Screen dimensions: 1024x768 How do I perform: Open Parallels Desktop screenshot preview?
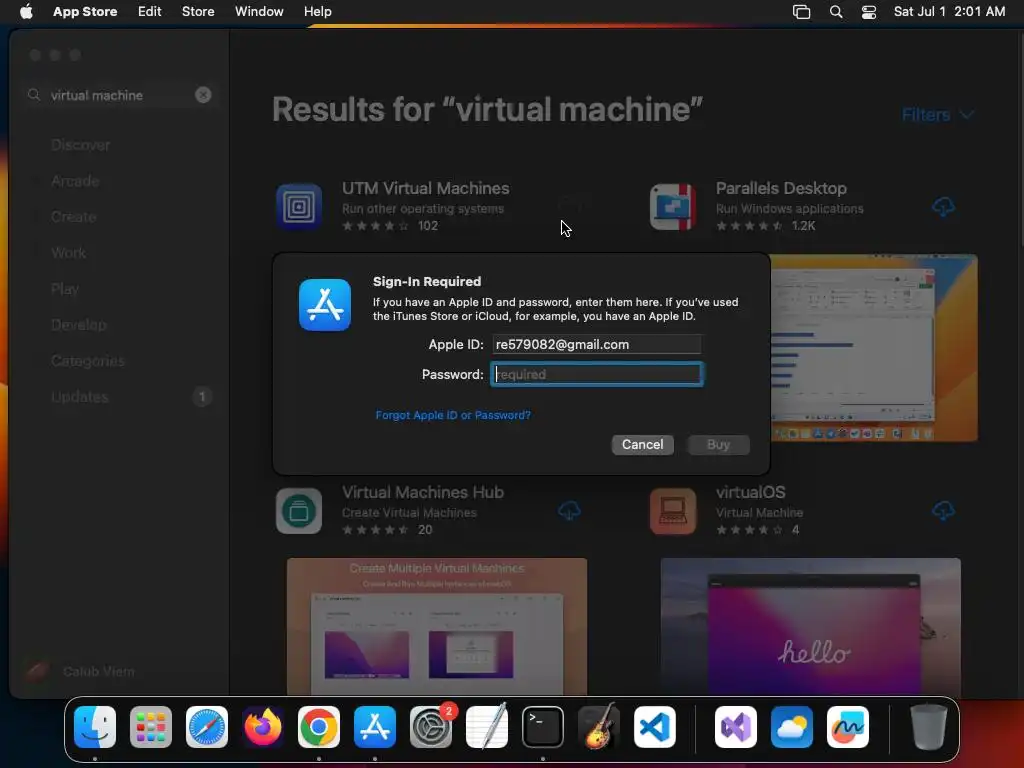(x=874, y=347)
